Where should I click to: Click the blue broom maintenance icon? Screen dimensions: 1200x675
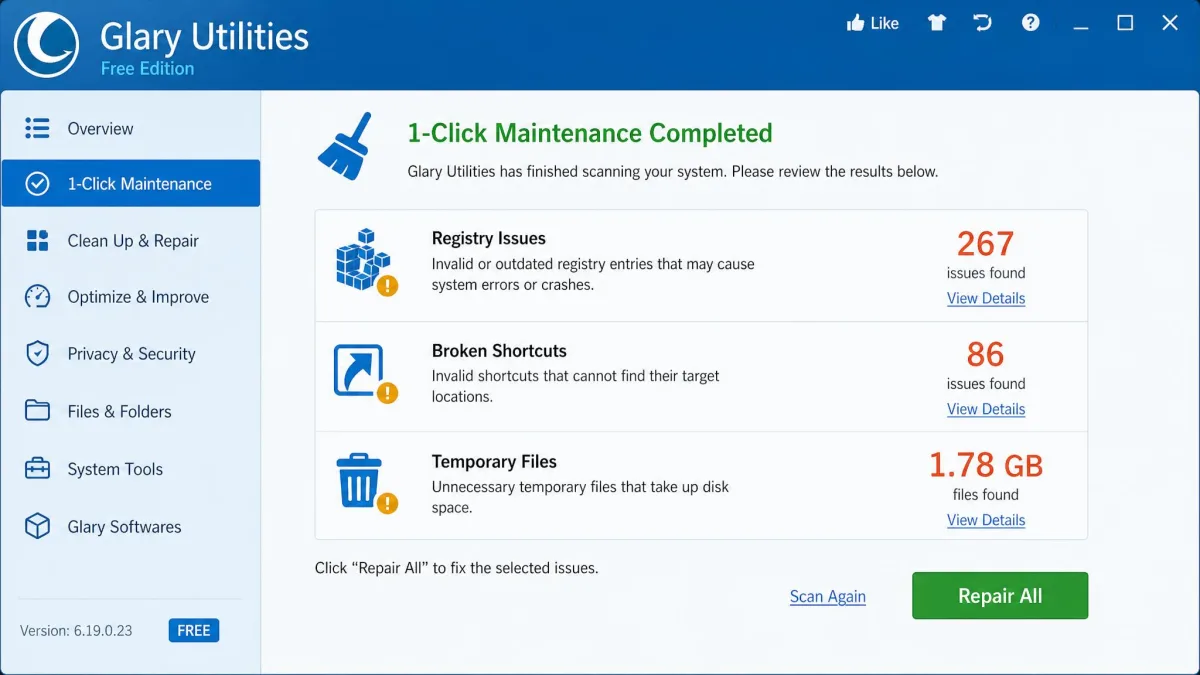point(344,145)
